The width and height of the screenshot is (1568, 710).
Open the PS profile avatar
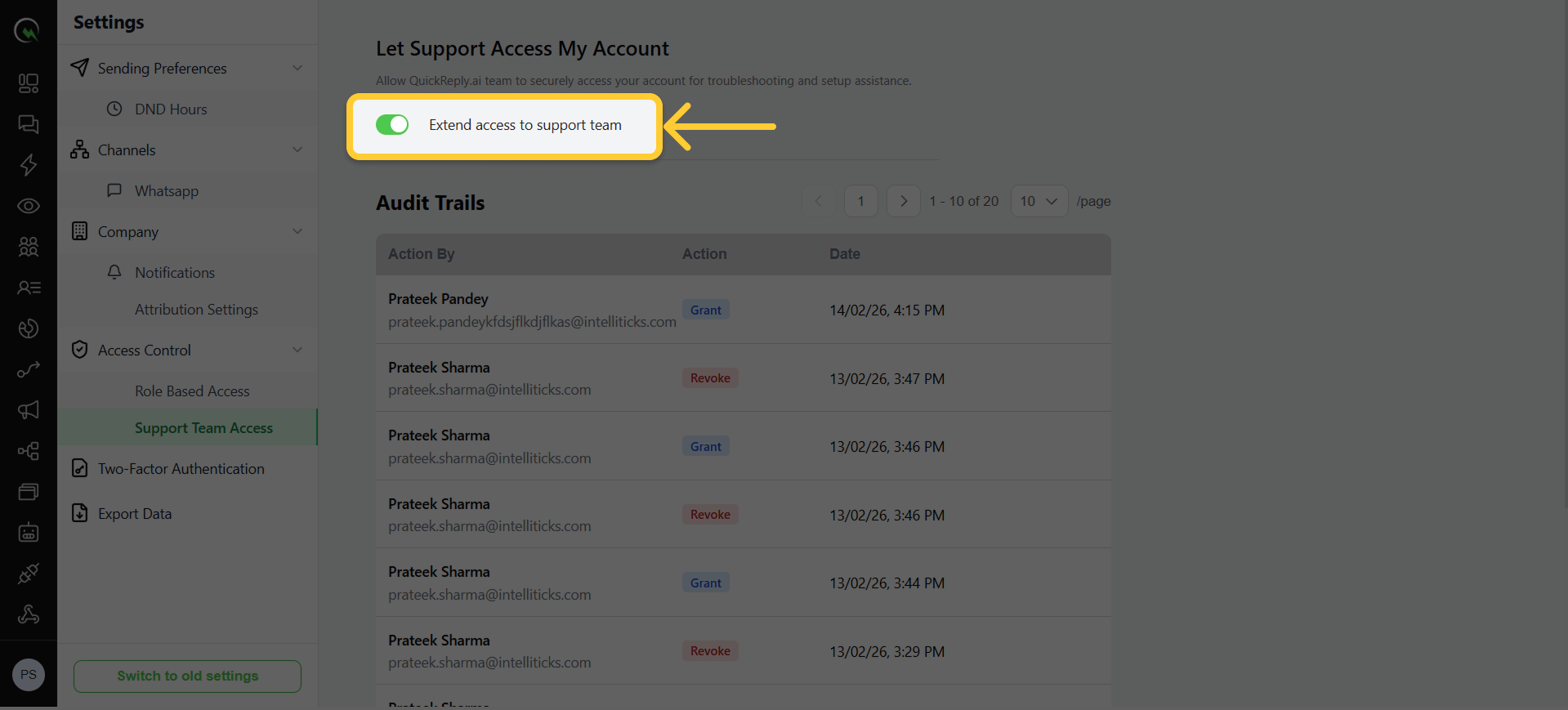(29, 675)
